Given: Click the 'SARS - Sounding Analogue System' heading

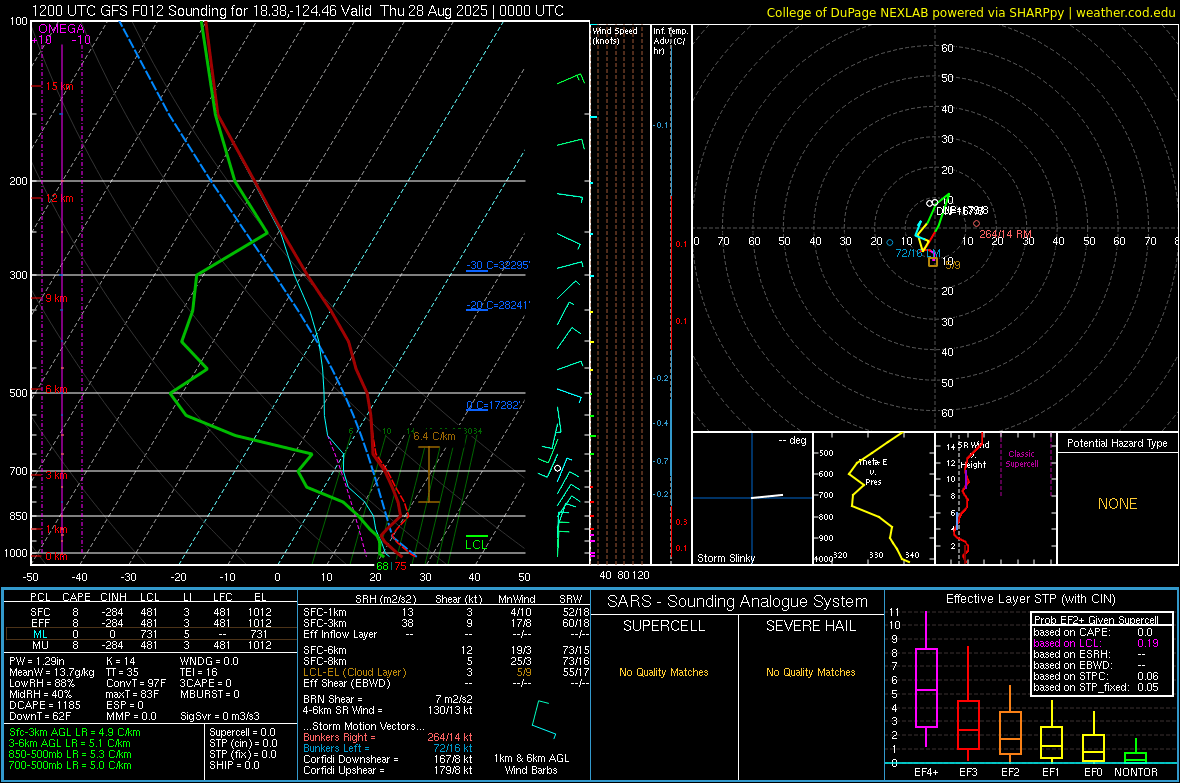Looking at the screenshot, I should [738, 602].
